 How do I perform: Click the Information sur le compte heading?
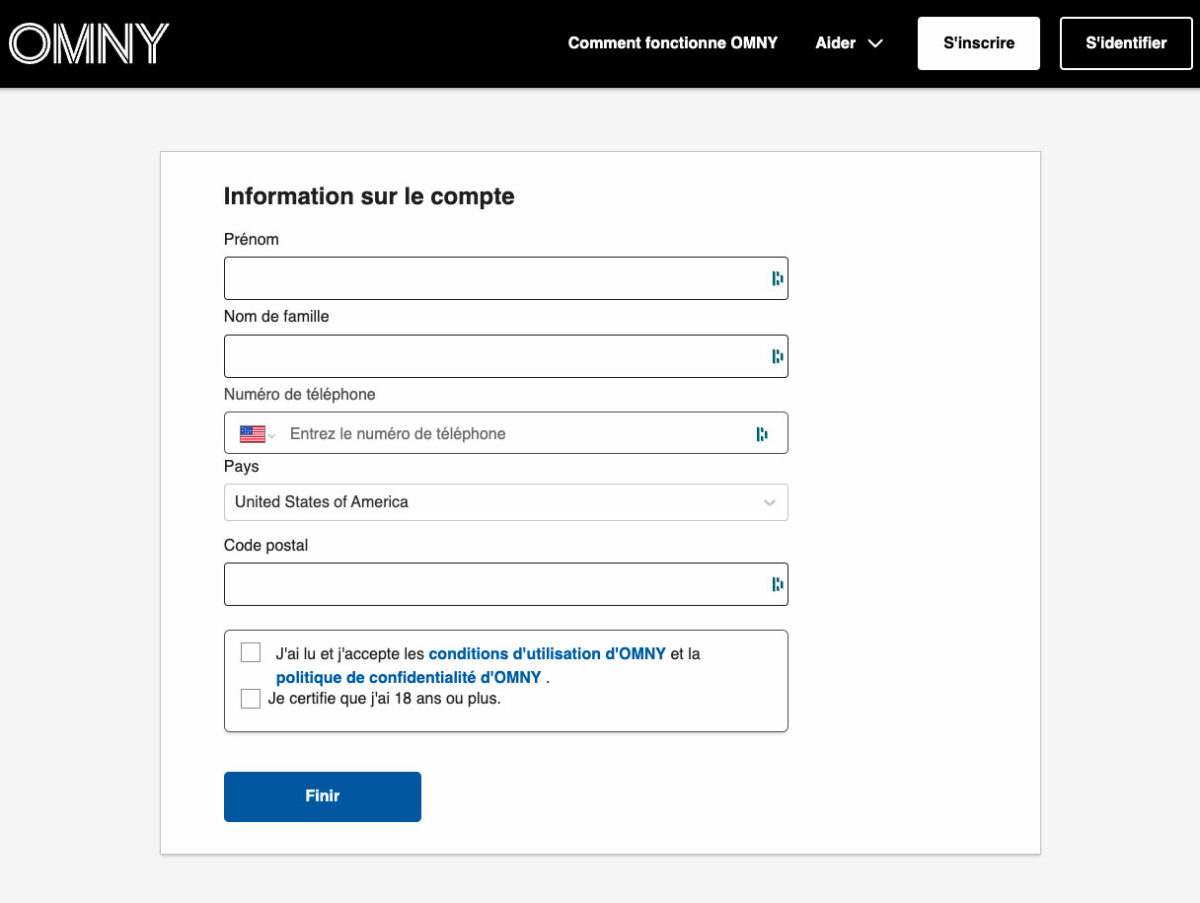(x=369, y=196)
